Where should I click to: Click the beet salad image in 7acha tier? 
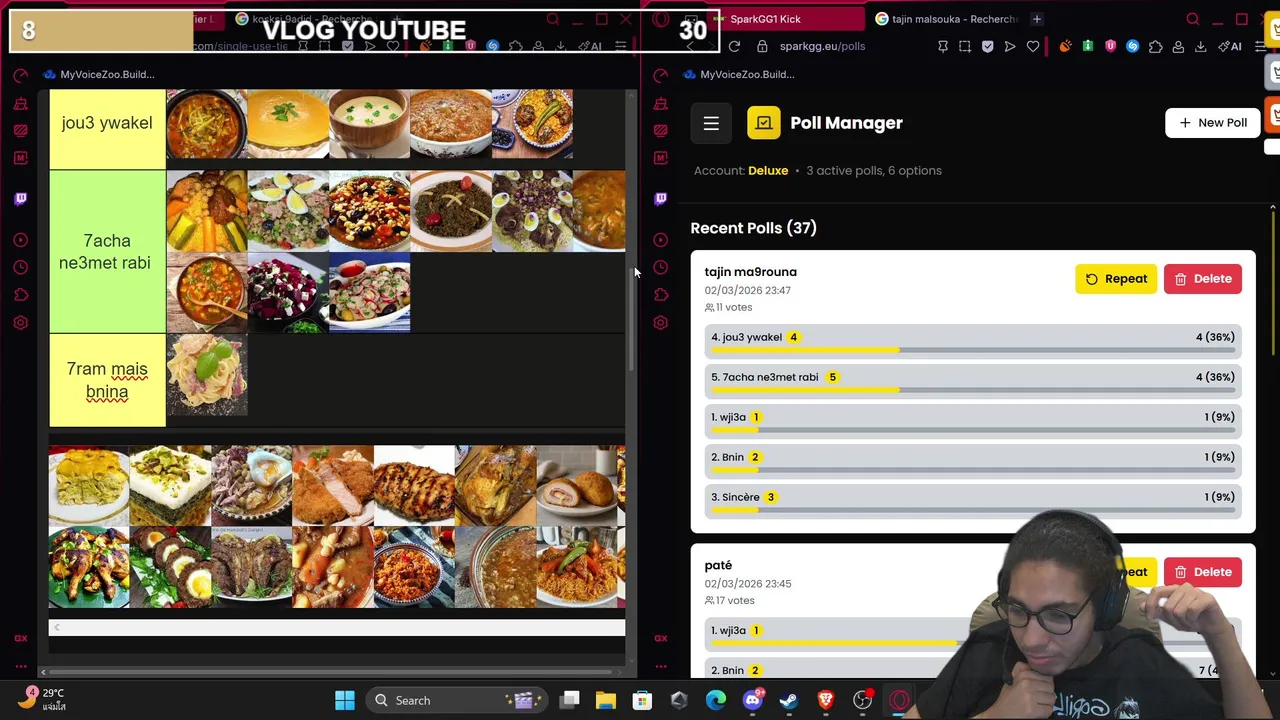point(288,292)
